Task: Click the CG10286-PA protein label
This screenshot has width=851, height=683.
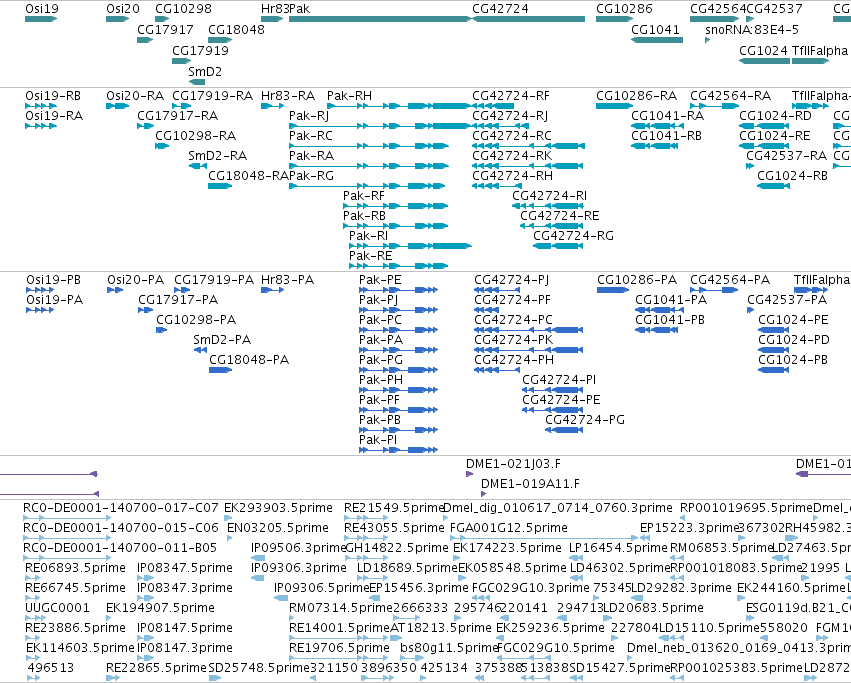Action: [x=637, y=280]
